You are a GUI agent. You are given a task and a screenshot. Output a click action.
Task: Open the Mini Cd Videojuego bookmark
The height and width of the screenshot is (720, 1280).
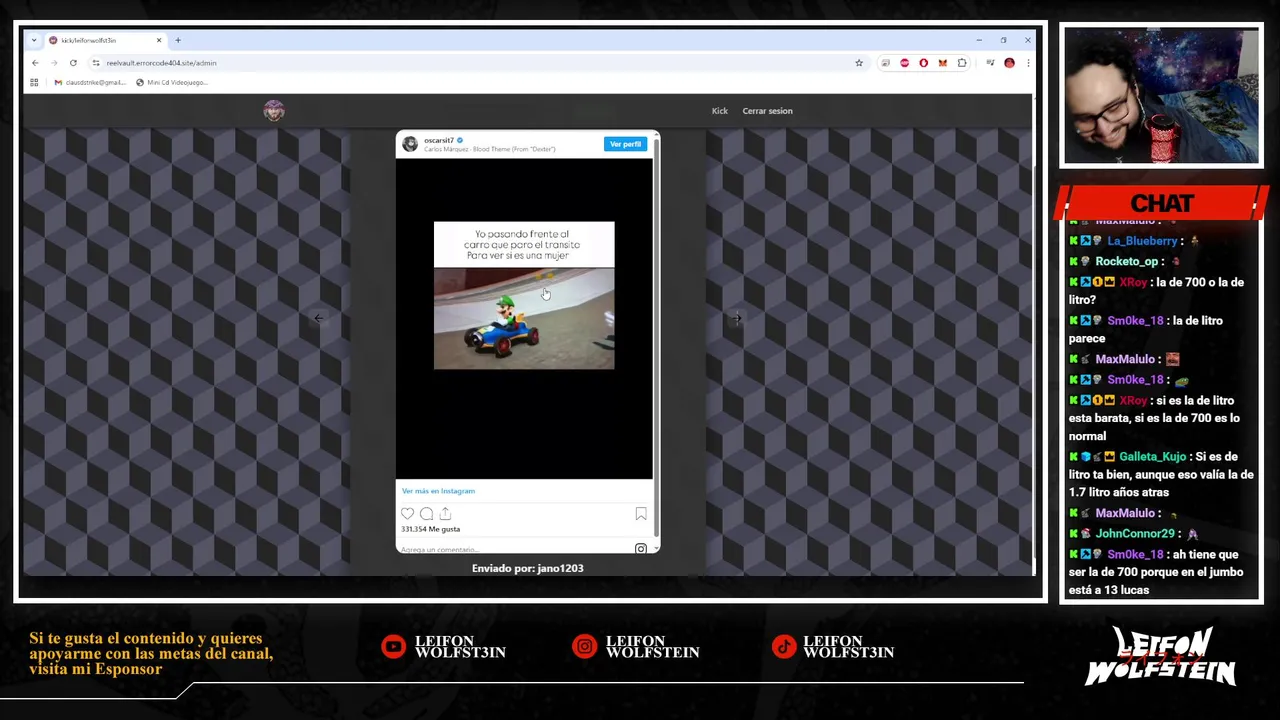pyautogui.click(x=172, y=82)
